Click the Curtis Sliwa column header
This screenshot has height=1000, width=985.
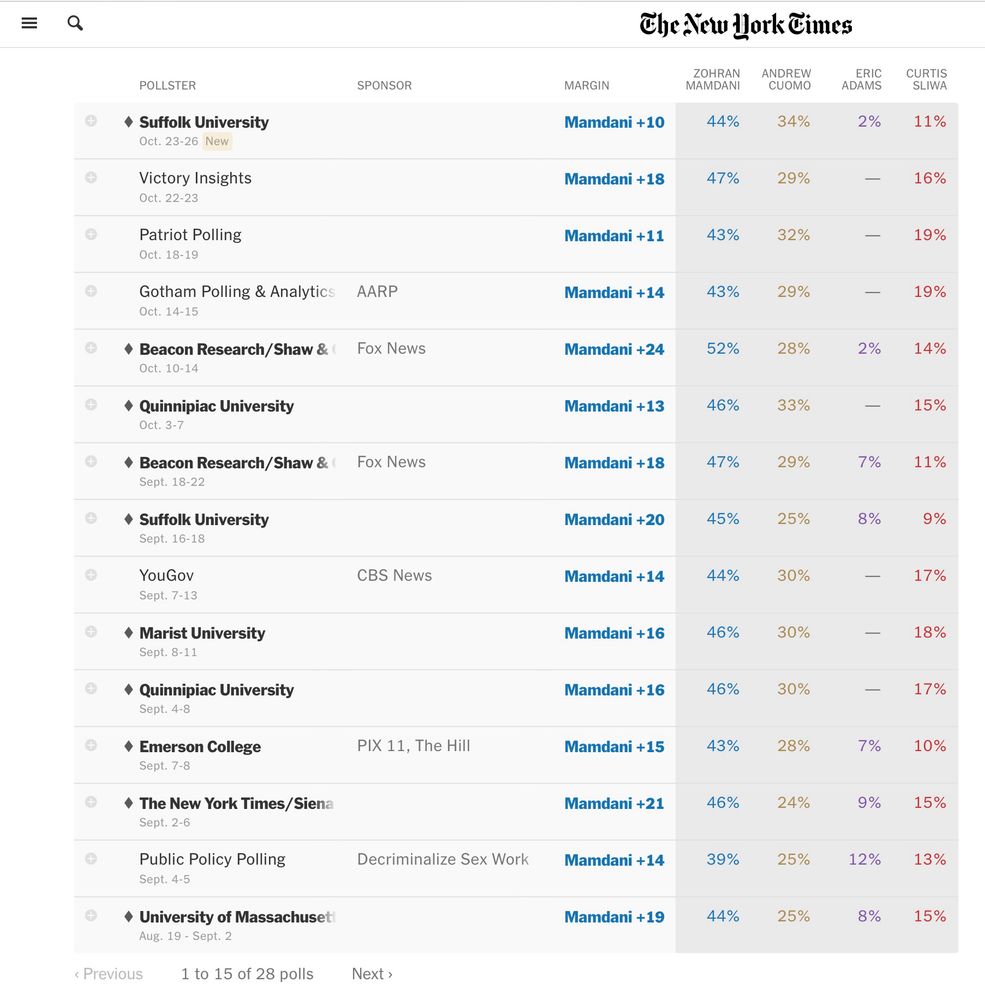(926, 79)
